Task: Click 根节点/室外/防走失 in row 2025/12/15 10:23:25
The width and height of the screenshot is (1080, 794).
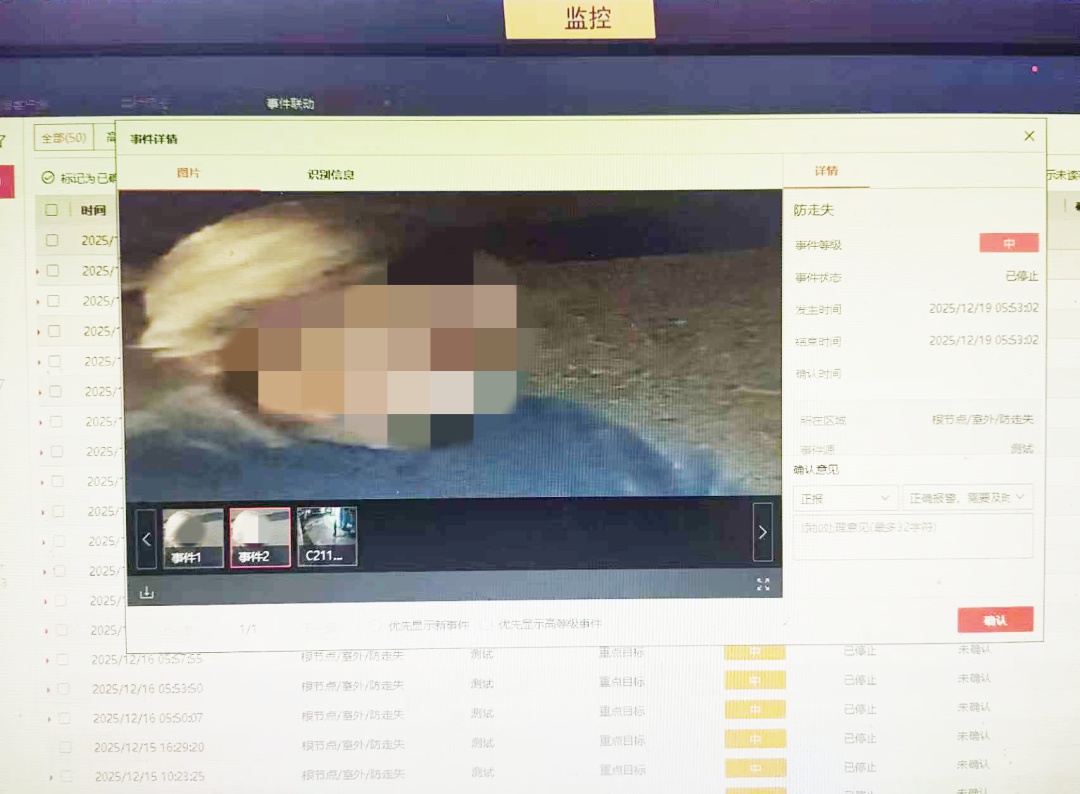Action: (x=353, y=774)
